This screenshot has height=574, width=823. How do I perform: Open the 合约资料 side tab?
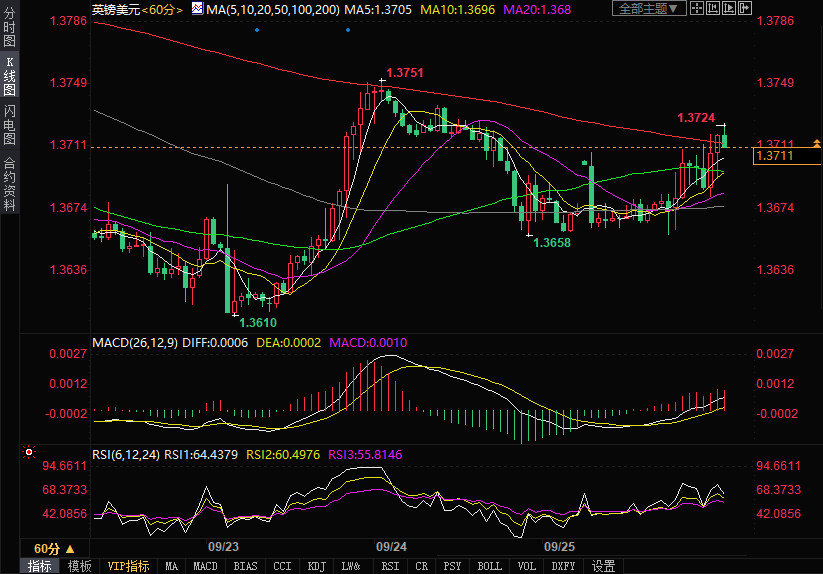pyautogui.click(x=9, y=183)
